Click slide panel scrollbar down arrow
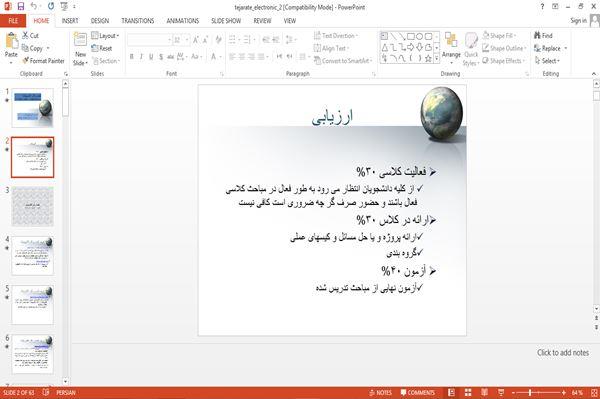This screenshot has height=399, width=600. (65, 381)
